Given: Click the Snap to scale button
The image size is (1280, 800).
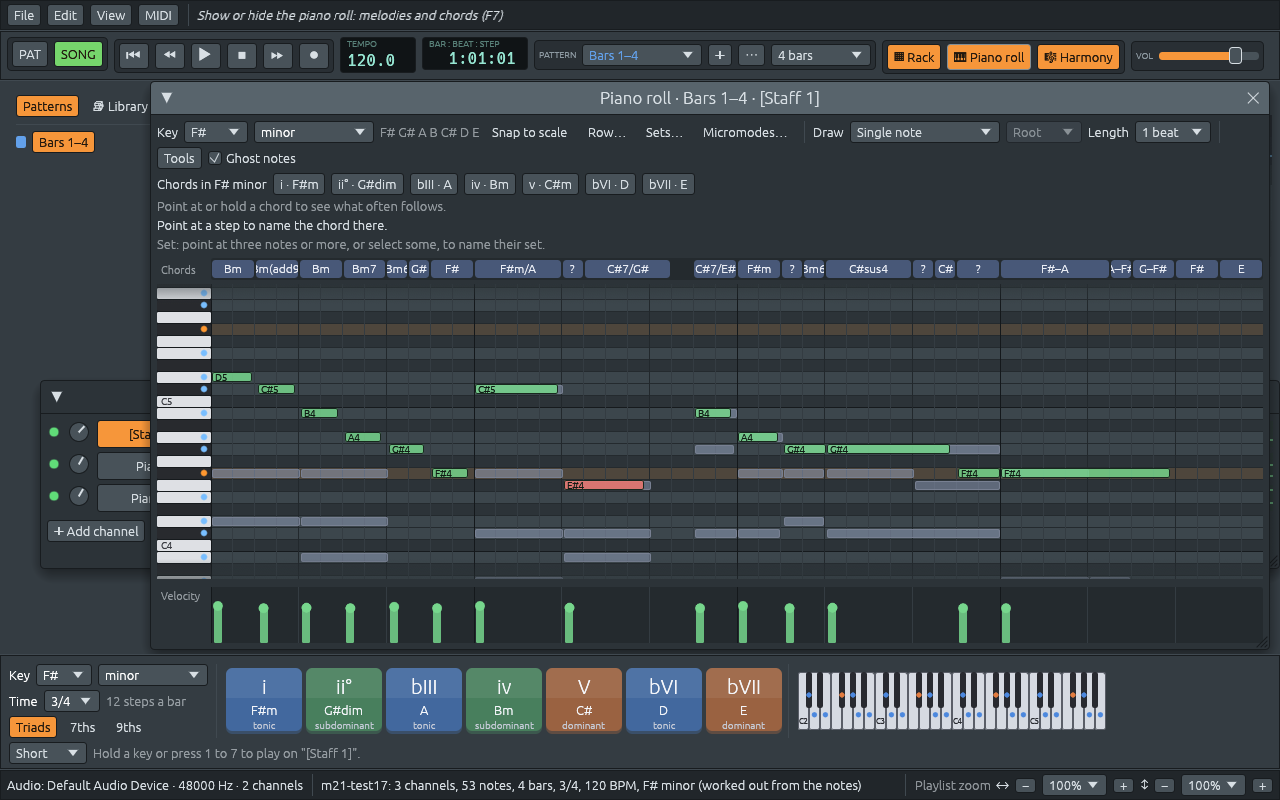Looking at the screenshot, I should [529, 132].
